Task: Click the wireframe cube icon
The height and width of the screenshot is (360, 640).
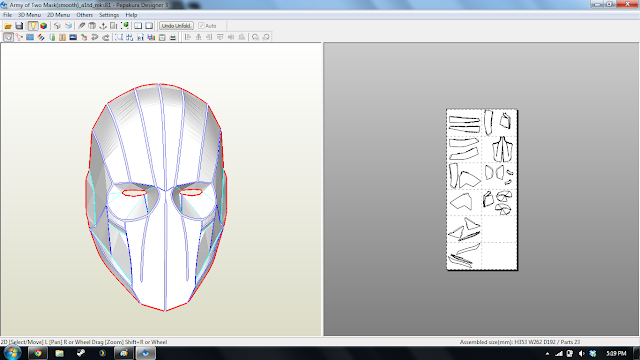Action: [57, 26]
